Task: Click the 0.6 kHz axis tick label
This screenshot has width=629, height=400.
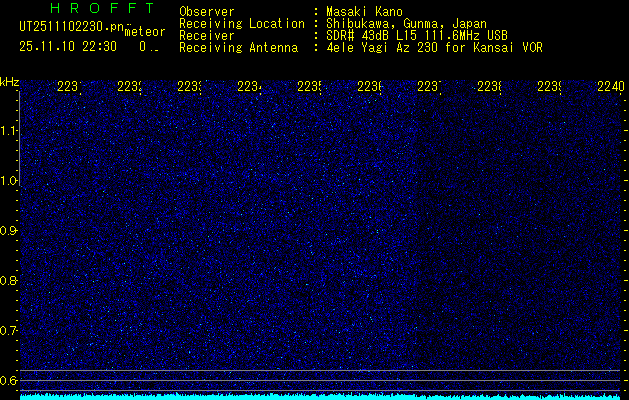Action: pyautogui.click(x=9, y=380)
